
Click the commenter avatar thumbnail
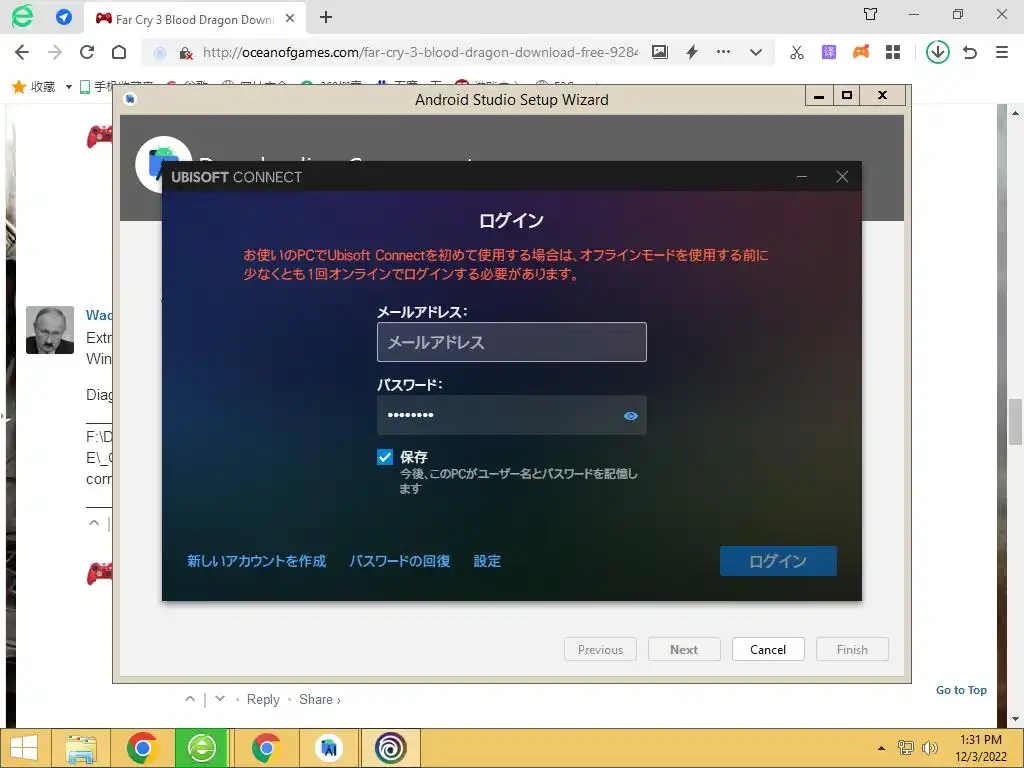coord(50,330)
